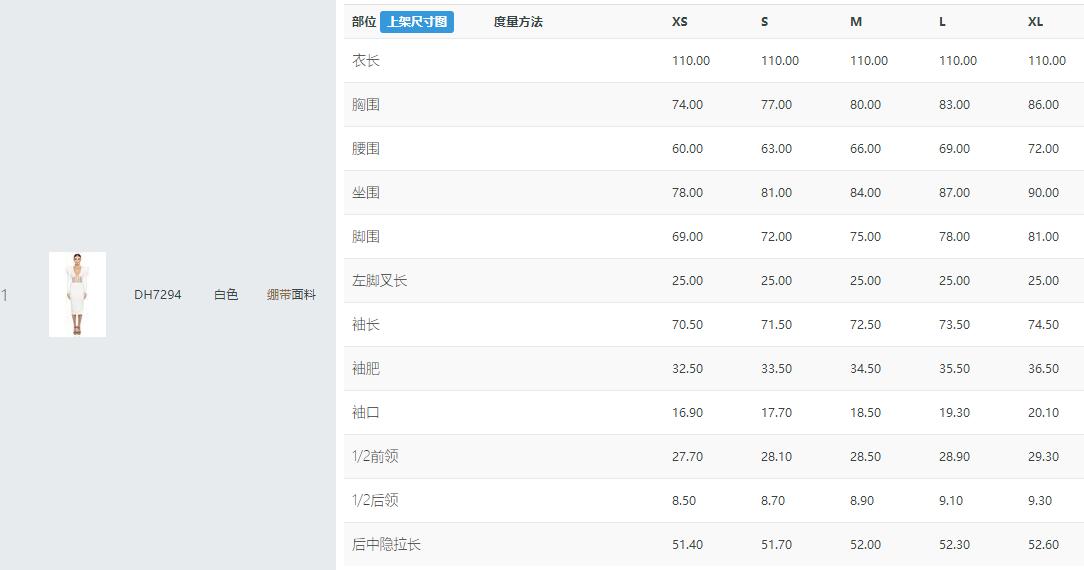
Task: Click the 袖肥 XL value 36.50
Action: tap(1043, 368)
